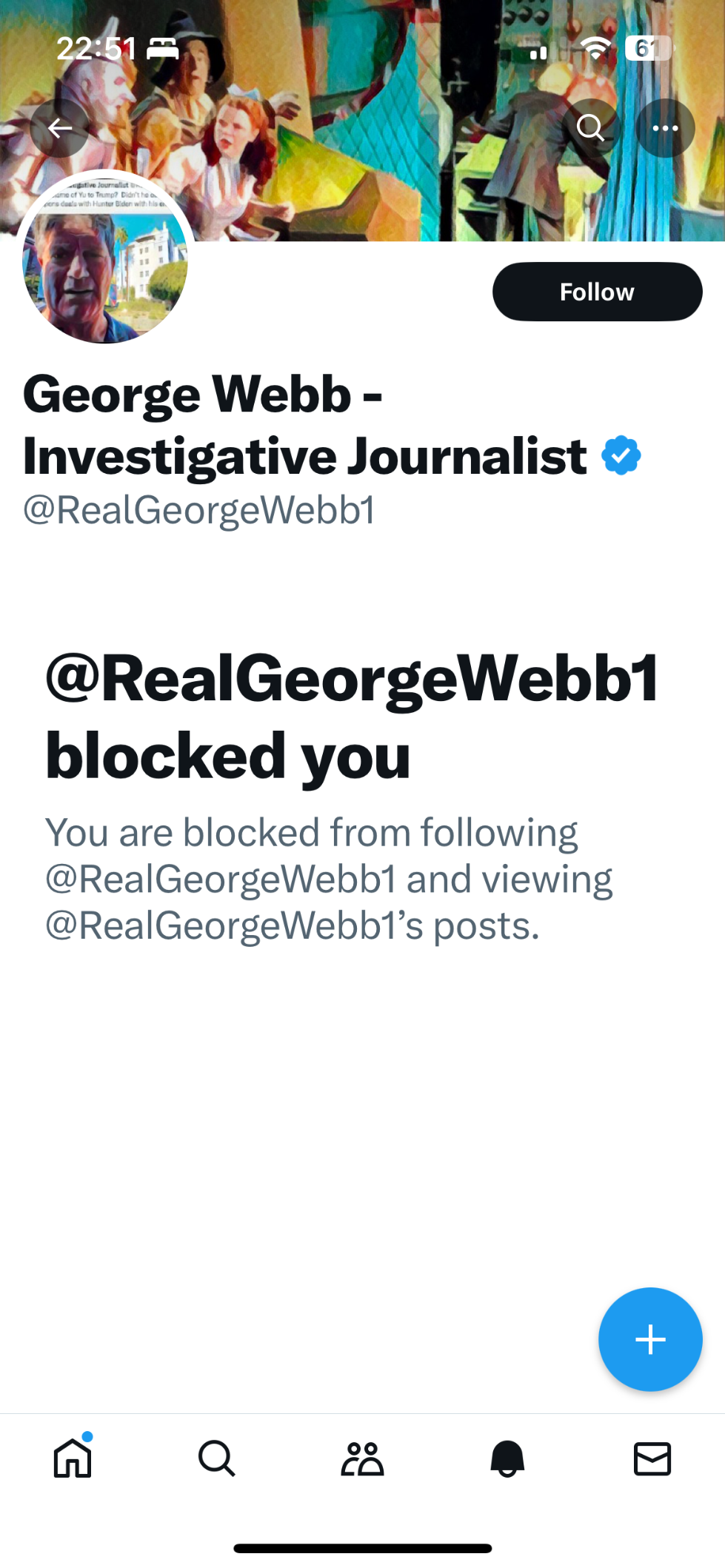Tap the 22:51 clock in status bar
Screen dimensions: 725x1568
click(x=96, y=49)
